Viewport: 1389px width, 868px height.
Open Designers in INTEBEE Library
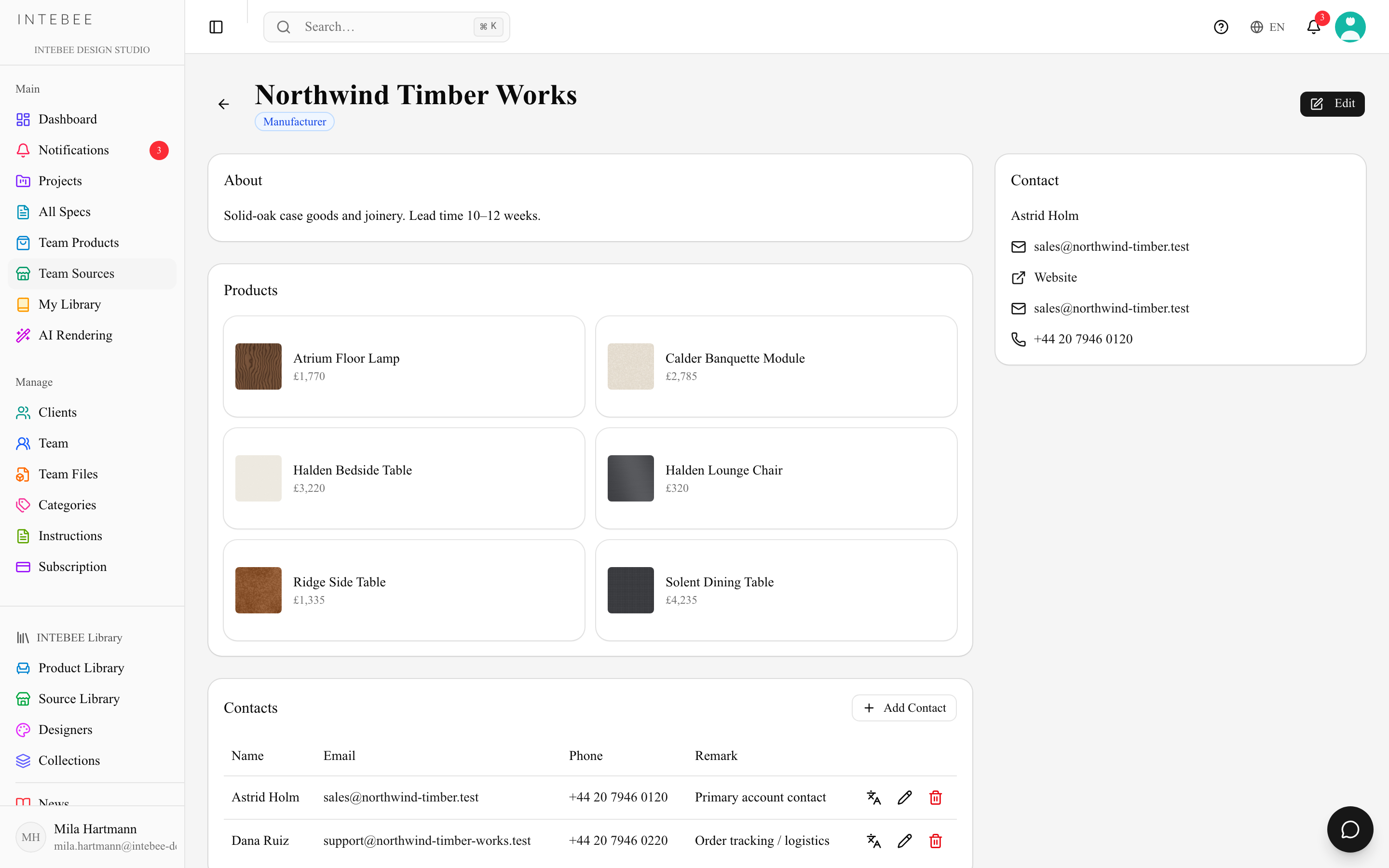(92, 730)
